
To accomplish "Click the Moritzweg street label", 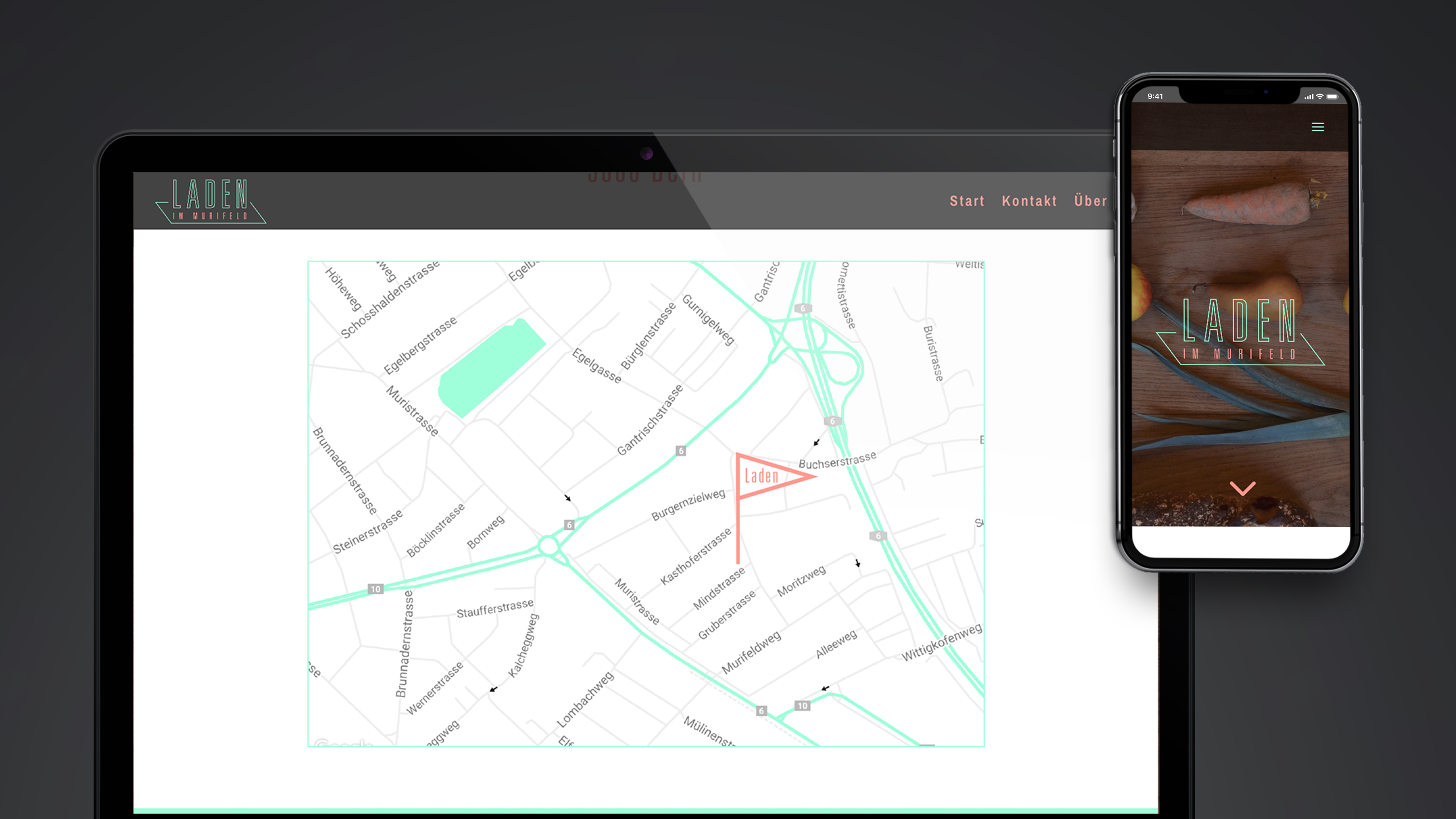I will coord(801,580).
